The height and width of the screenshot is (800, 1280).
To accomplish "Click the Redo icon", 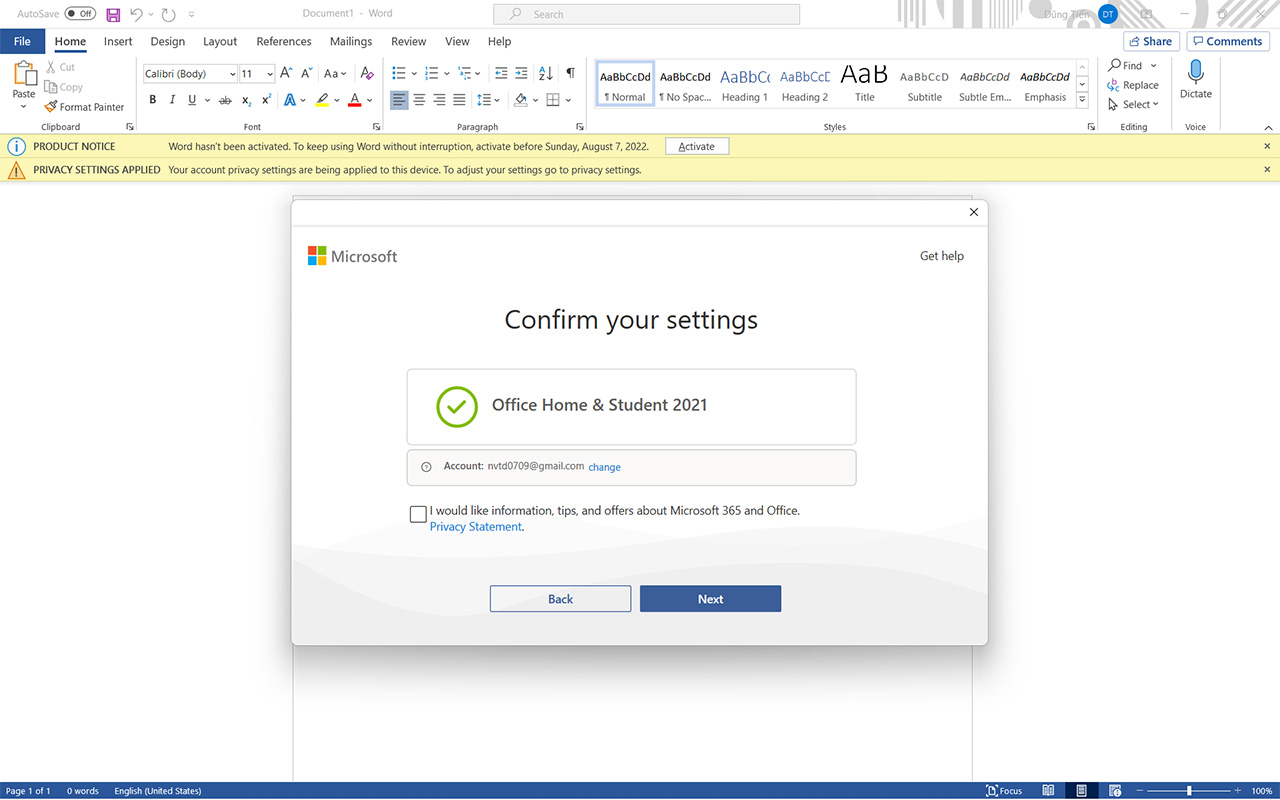I will (x=168, y=15).
